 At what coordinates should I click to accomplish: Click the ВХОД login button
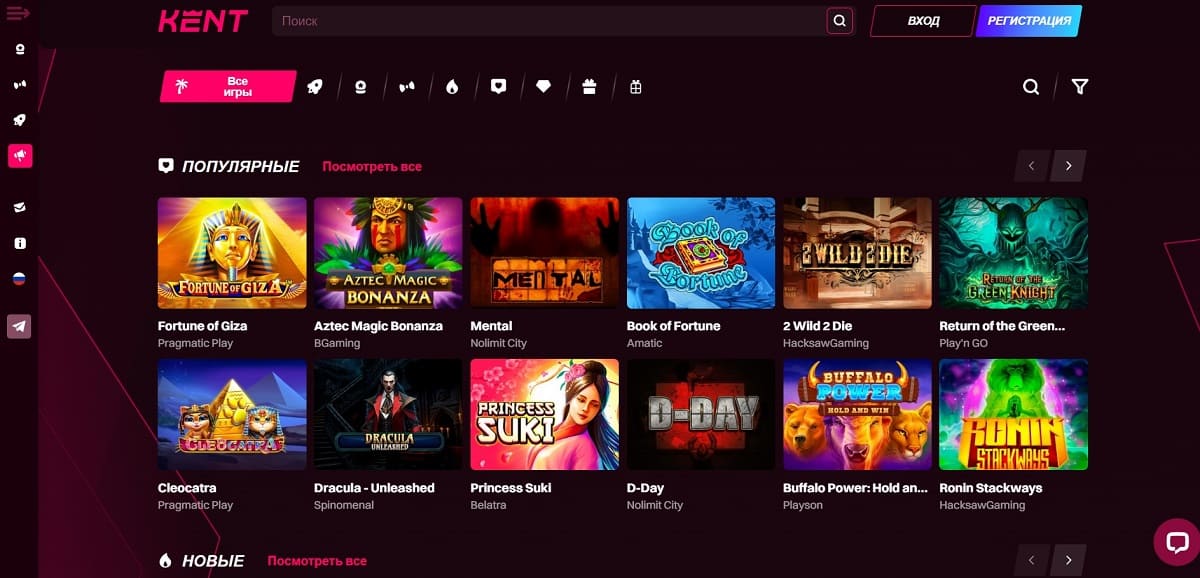[923, 20]
